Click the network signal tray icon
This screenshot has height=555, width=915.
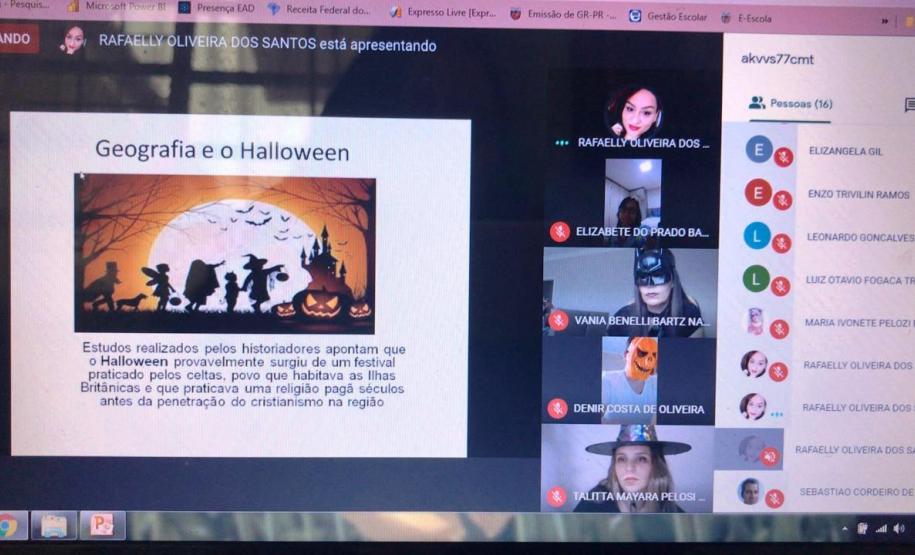coord(881,528)
